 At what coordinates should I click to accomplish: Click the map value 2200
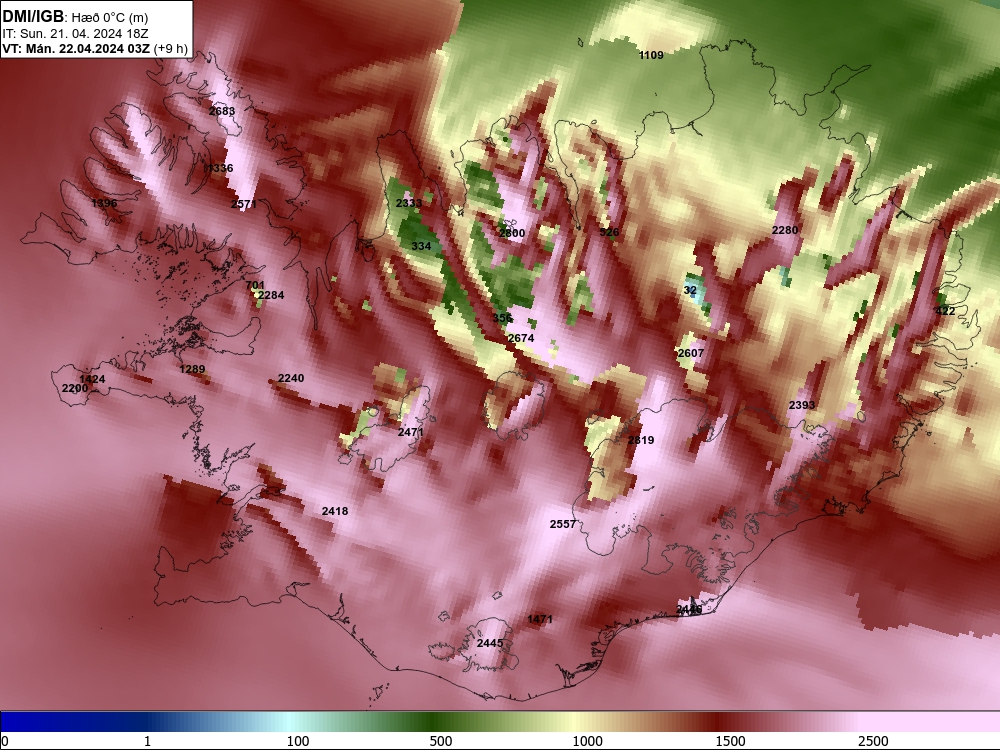[75, 388]
